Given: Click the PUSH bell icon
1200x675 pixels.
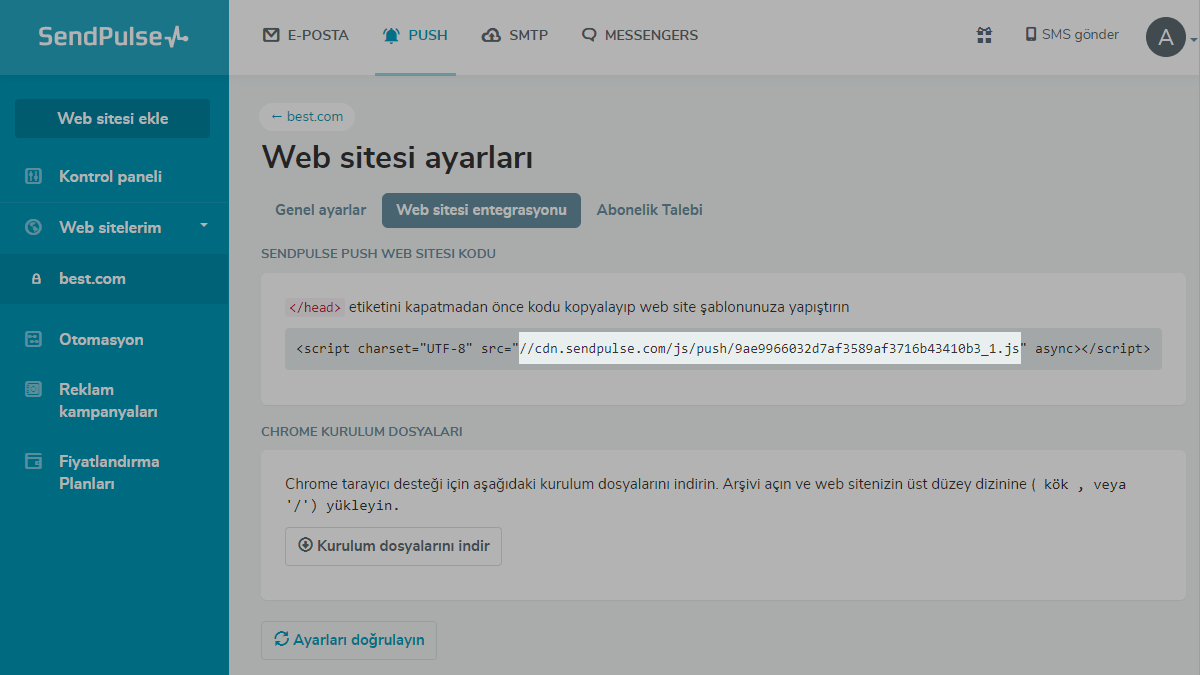Looking at the screenshot, I should pyautogui.click(x=391, y=35).
